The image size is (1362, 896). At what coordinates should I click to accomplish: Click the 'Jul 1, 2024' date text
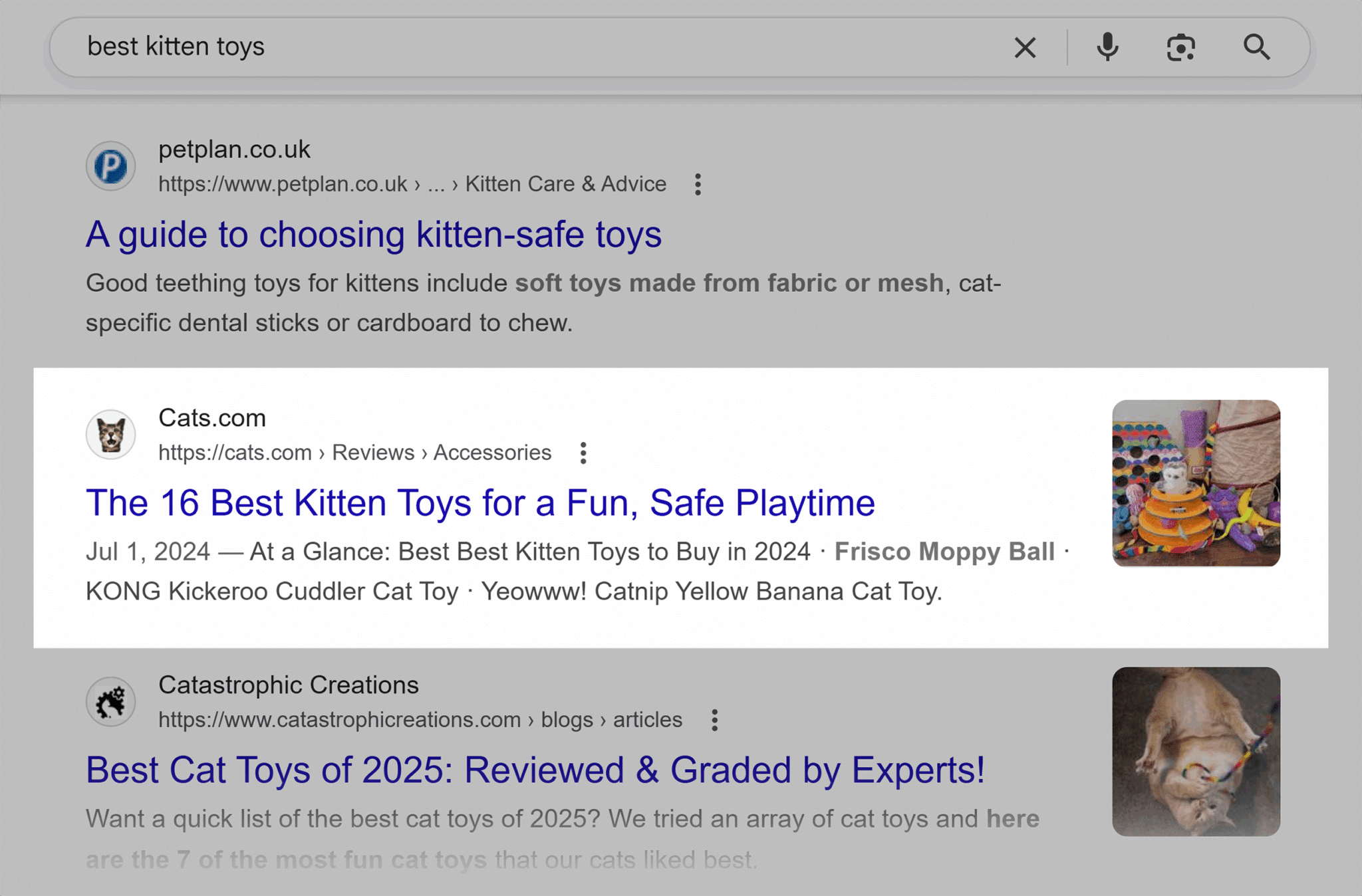(x=148, y=552)
